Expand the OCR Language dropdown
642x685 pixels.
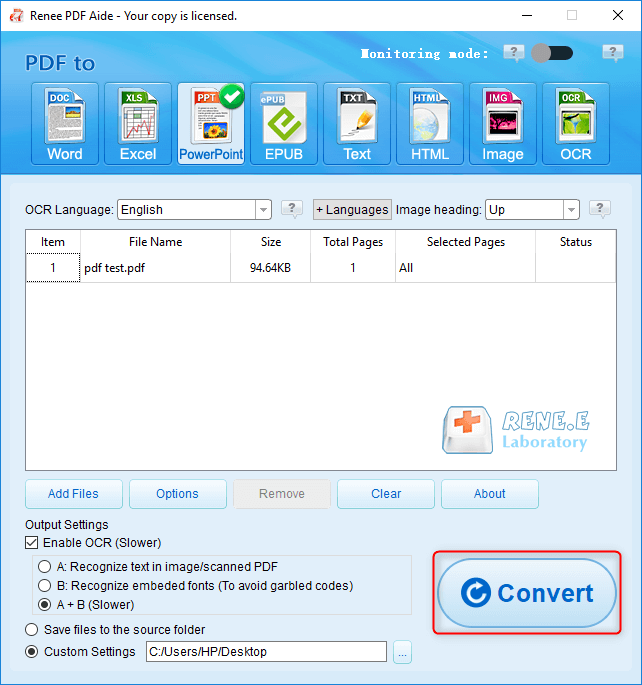263,210
